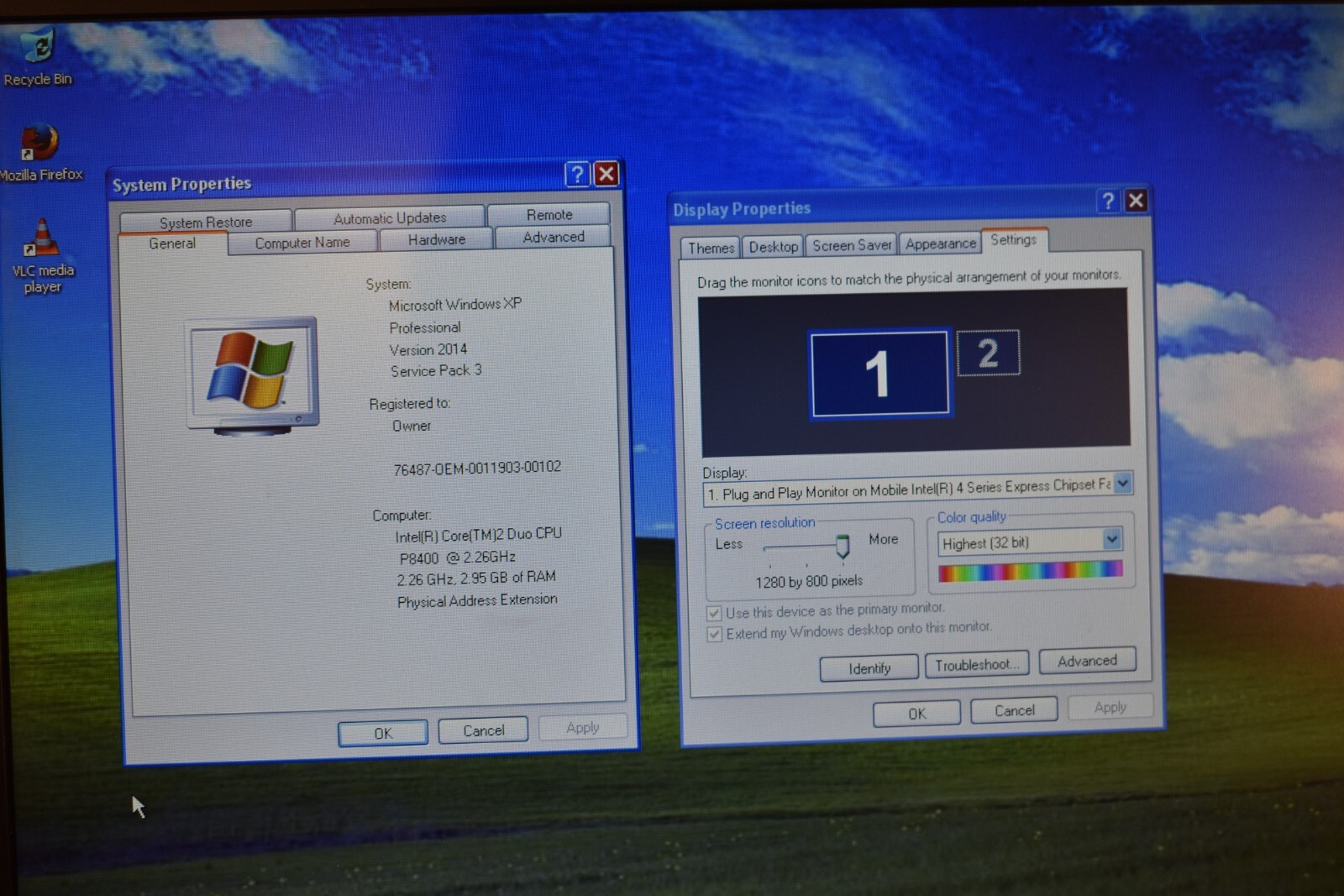The height and width of the screenshot is (896, 1344).
Task: Confirm System Properties with OK
Action: pyautogui.click(x=383, y=733)
